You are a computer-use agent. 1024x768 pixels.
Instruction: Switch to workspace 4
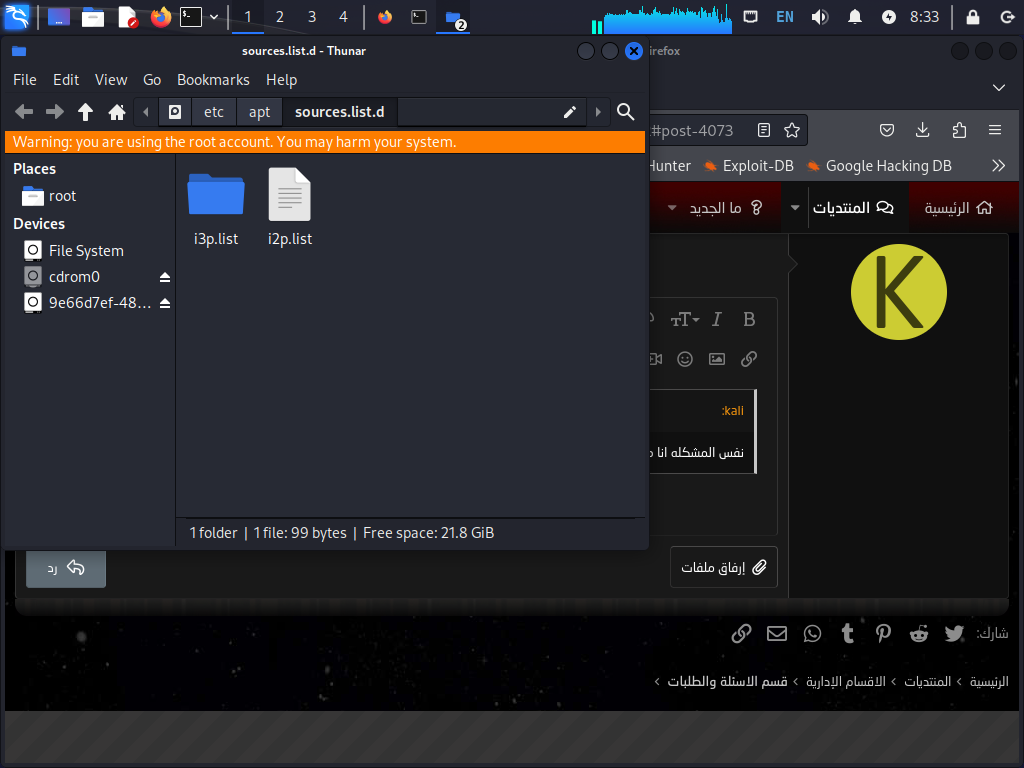[x=344, y=17]
